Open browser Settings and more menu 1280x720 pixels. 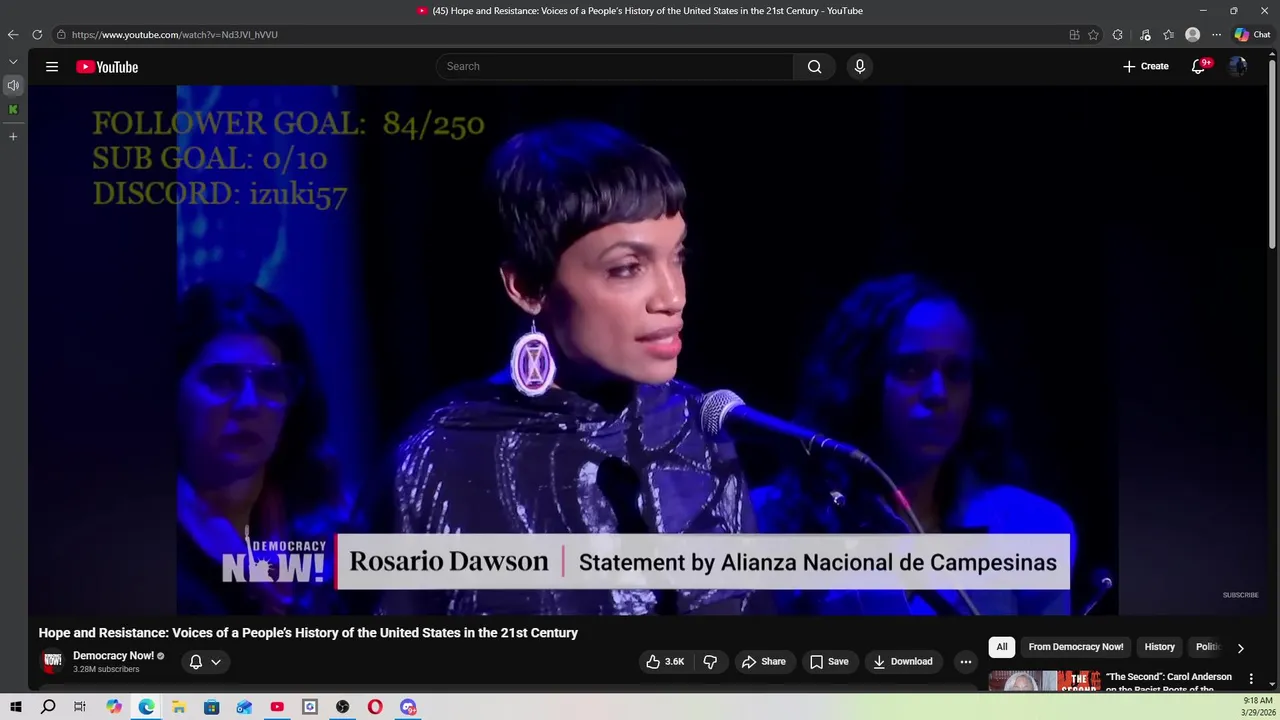[1216, 35]
